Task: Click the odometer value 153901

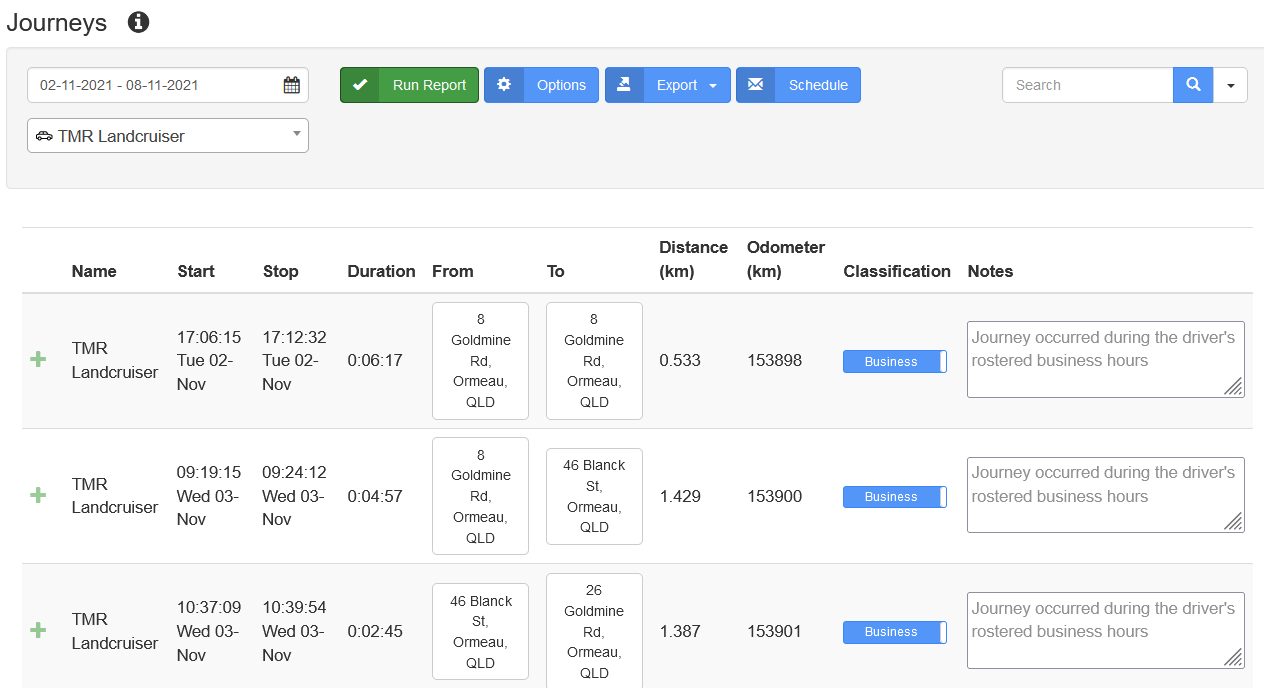Action: (x=774, y=631)
